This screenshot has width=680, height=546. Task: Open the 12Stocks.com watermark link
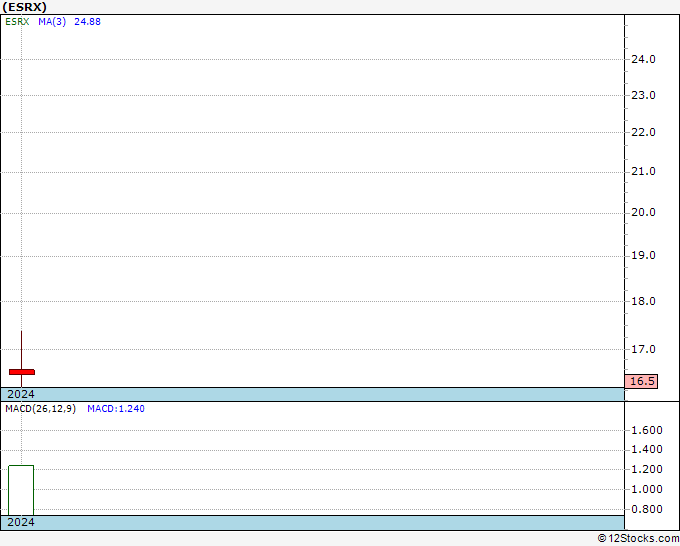tap(638, 538)
